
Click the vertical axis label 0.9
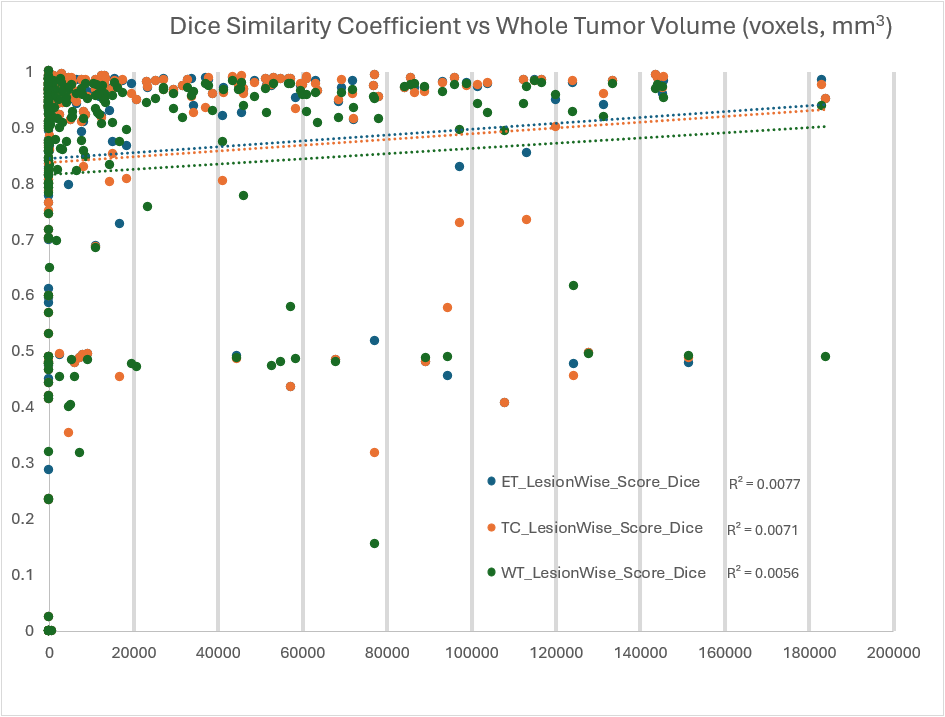[x=23, y=128]
